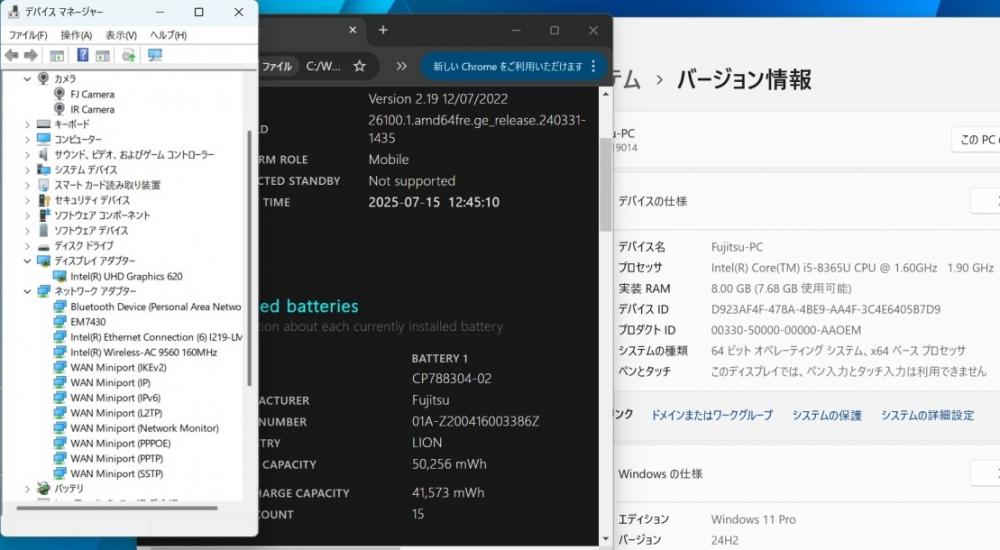Open システムの詳細設定 link in Settings
The width and height of the screenshot is (1000, 550).
[927, 415]
